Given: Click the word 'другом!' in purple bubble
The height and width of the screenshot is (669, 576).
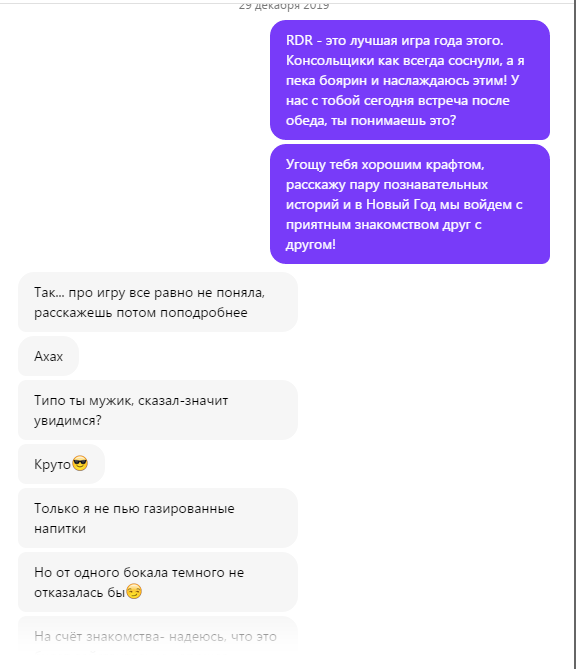Looking at the screenshot, I should coord(311,245).
